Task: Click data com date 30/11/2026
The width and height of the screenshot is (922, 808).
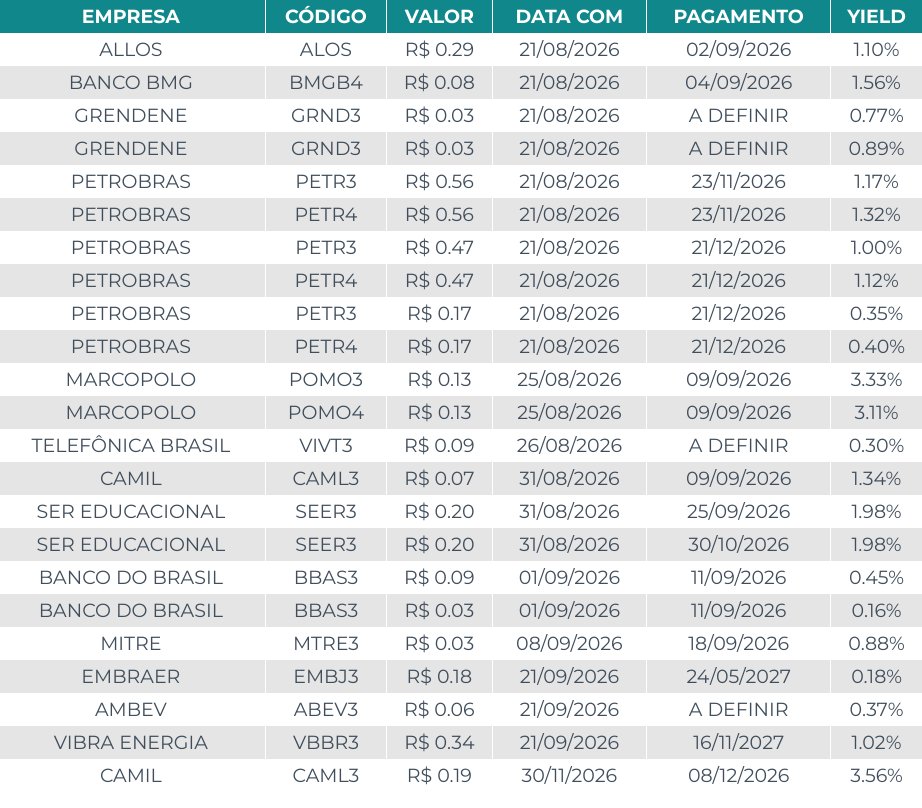Action: coord(569,775)
